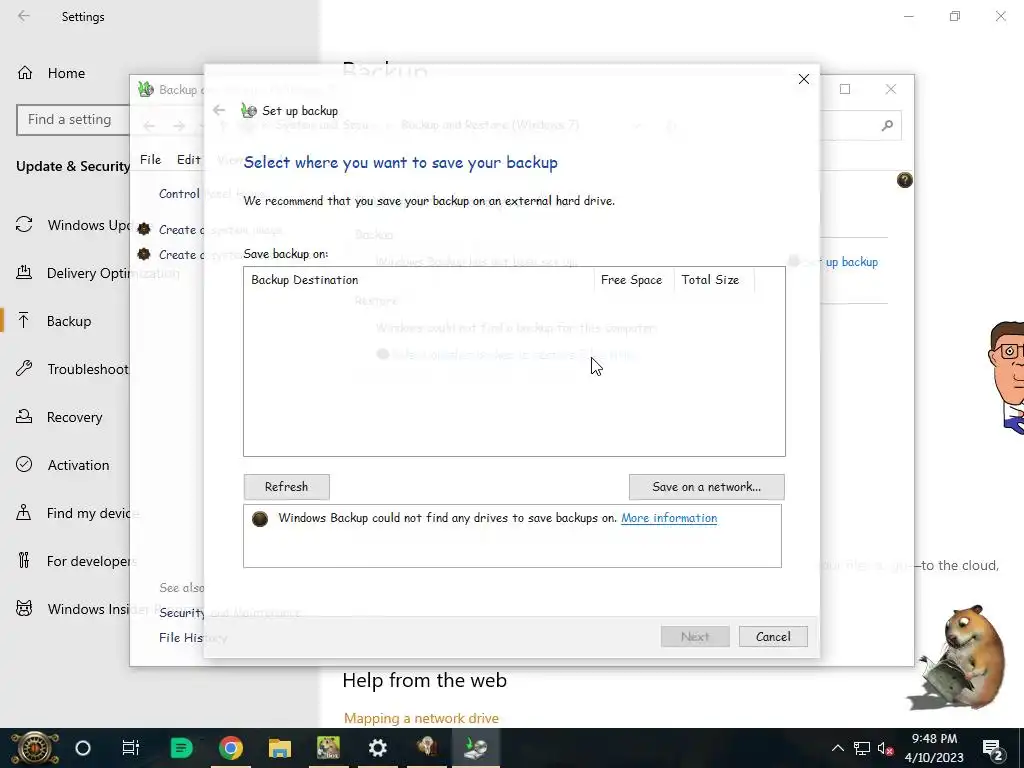1024x768 pixels.
Task: Close the Set up backup dialog
Action: coord(804,79)
